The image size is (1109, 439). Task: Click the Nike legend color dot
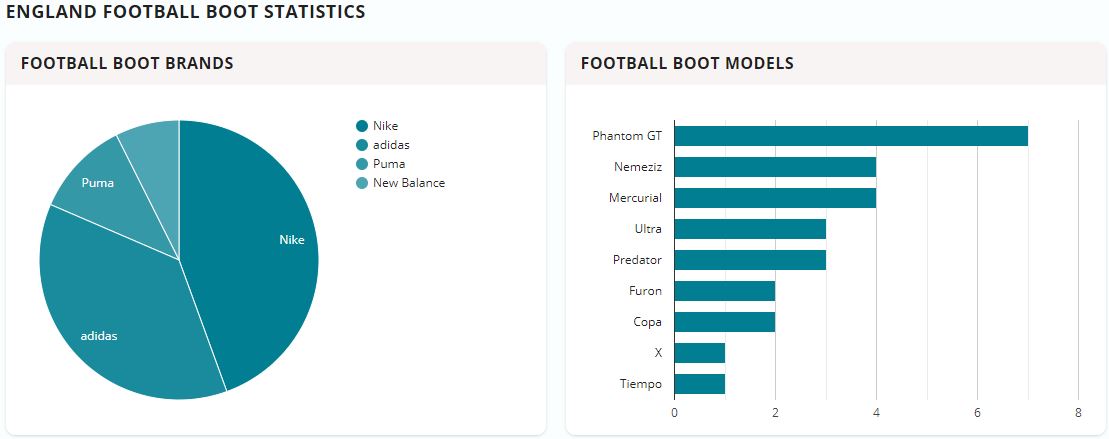pos(362,126)
